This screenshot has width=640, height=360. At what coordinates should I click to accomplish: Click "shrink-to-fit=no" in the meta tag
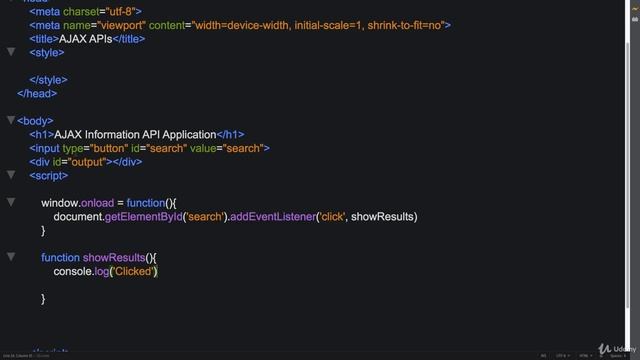[x=404, y=25]
